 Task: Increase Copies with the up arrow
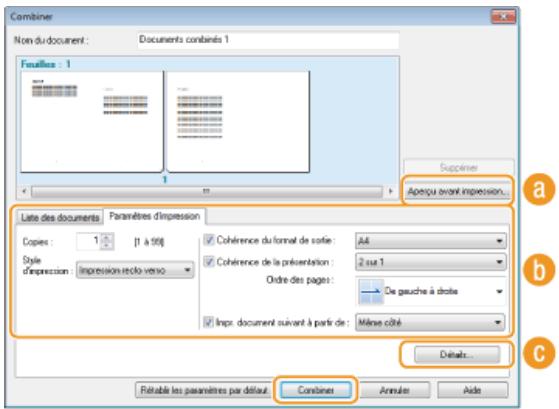tap(107, 237)
